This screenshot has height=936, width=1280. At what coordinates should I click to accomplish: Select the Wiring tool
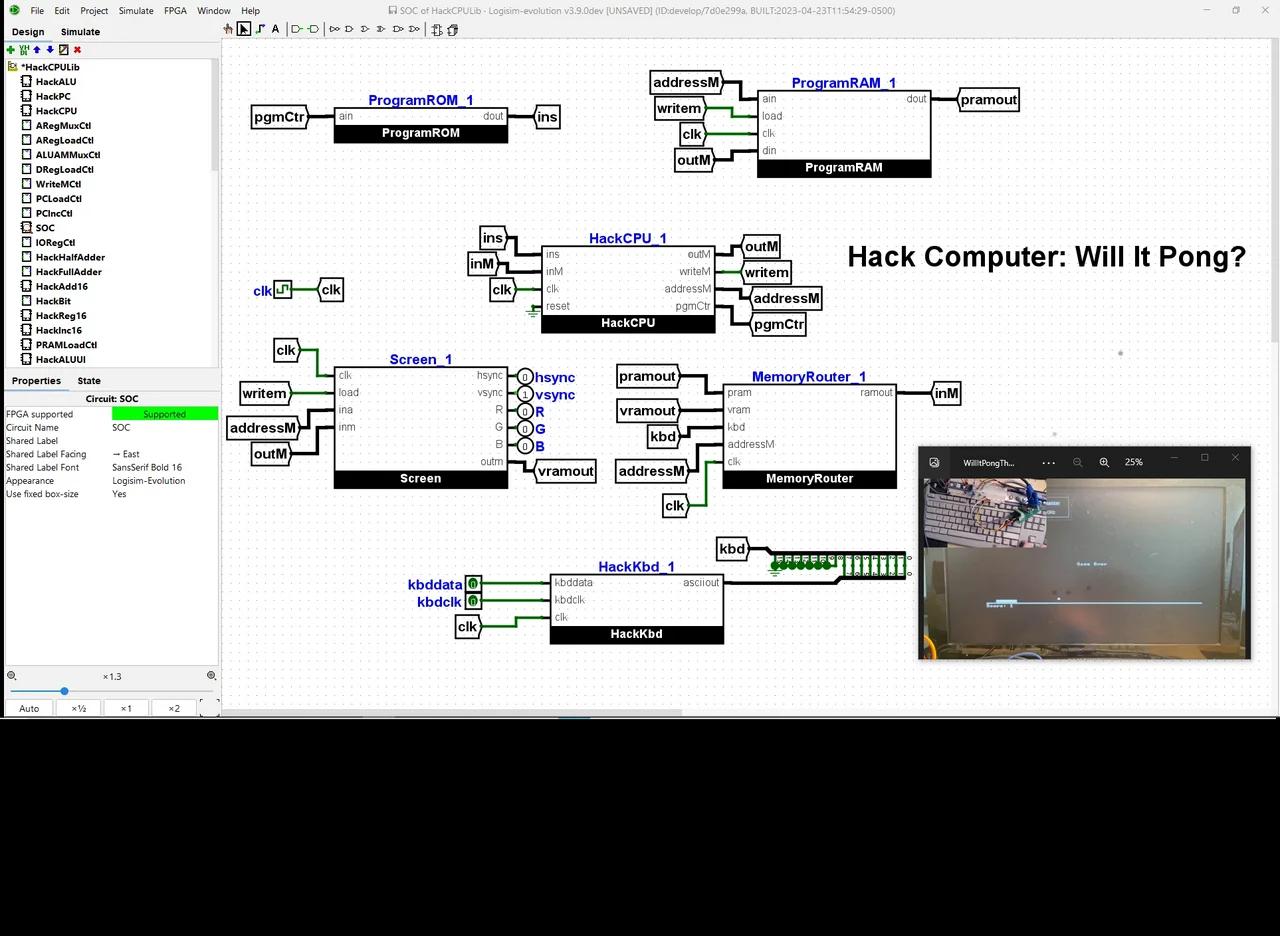click(260, 29)
